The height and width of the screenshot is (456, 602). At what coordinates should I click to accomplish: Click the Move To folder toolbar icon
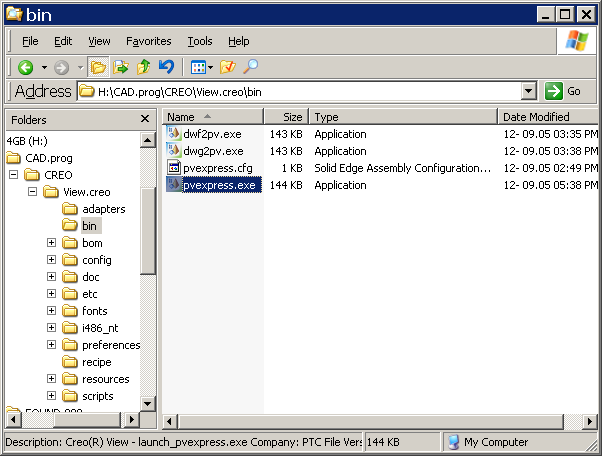(121, 67)
